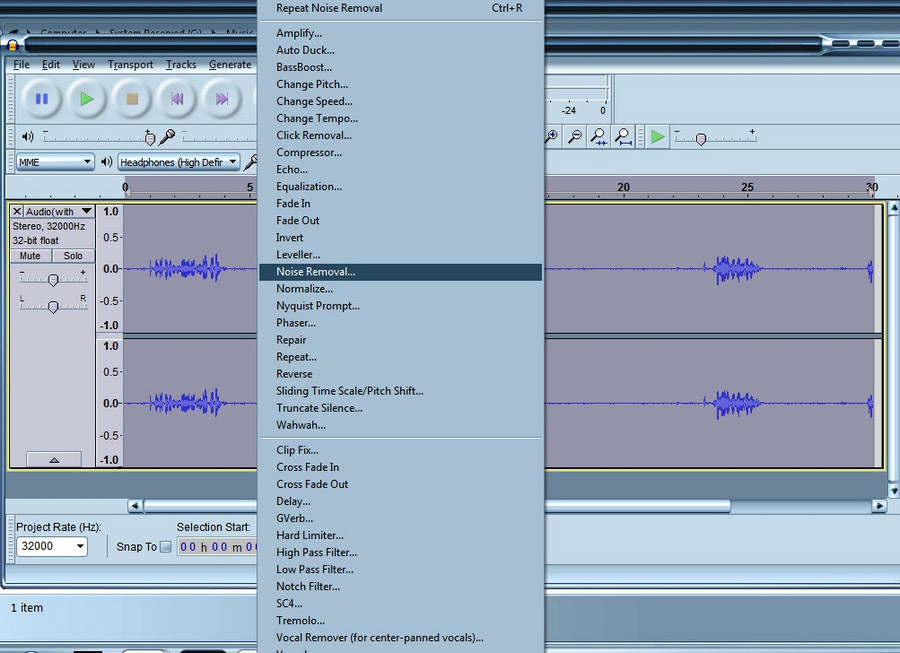The height and width of the screenshot is (653, 900).
Task: Select Sliding Time Scale/Pitch Shift...
Action: tap(400, 391)
